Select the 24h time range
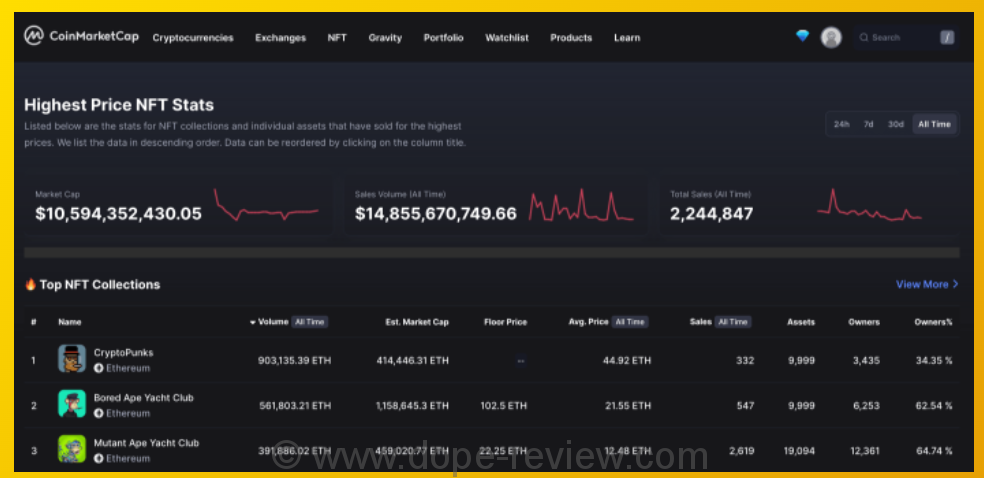 [x=841, y=124]
